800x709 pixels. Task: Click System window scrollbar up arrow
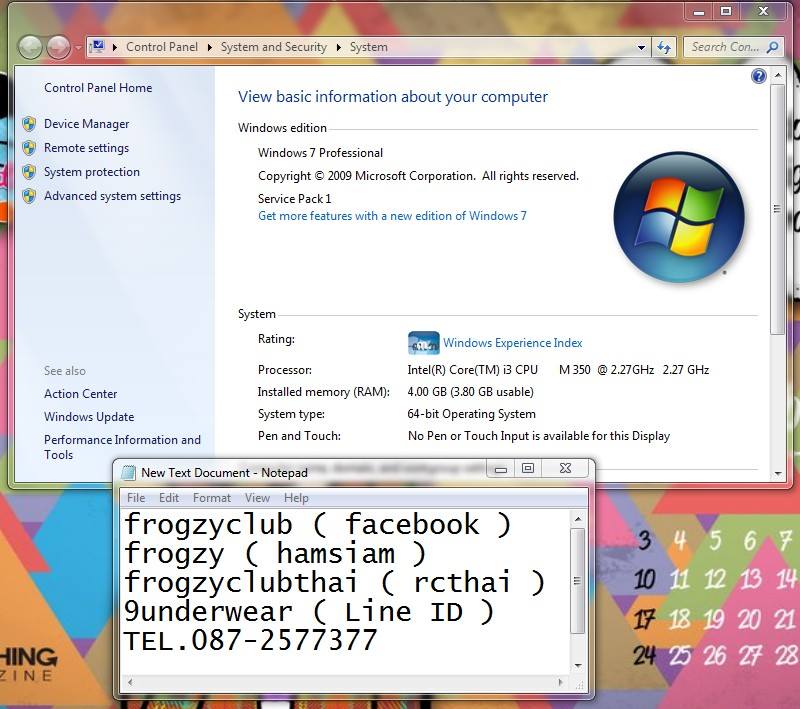[778, 75]
